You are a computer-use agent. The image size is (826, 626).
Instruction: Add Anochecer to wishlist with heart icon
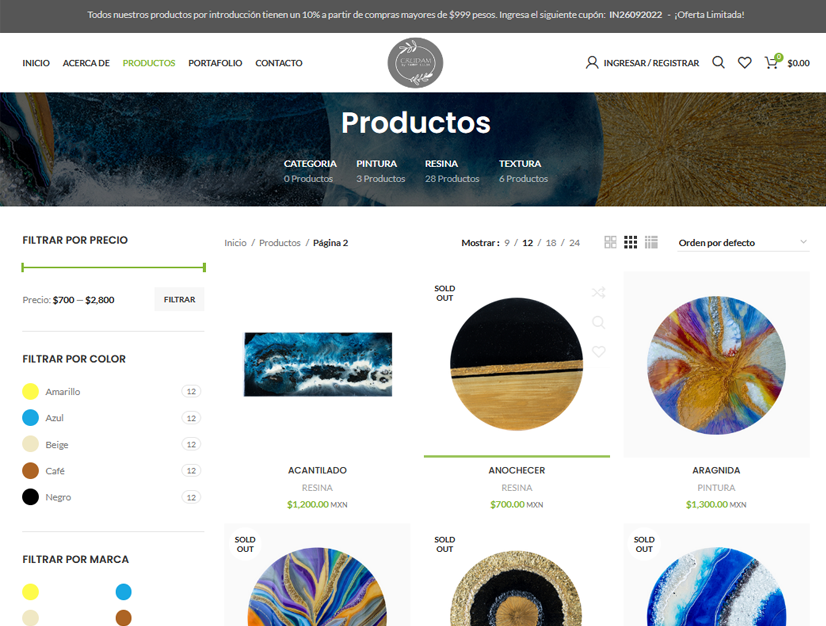(598, 351)
